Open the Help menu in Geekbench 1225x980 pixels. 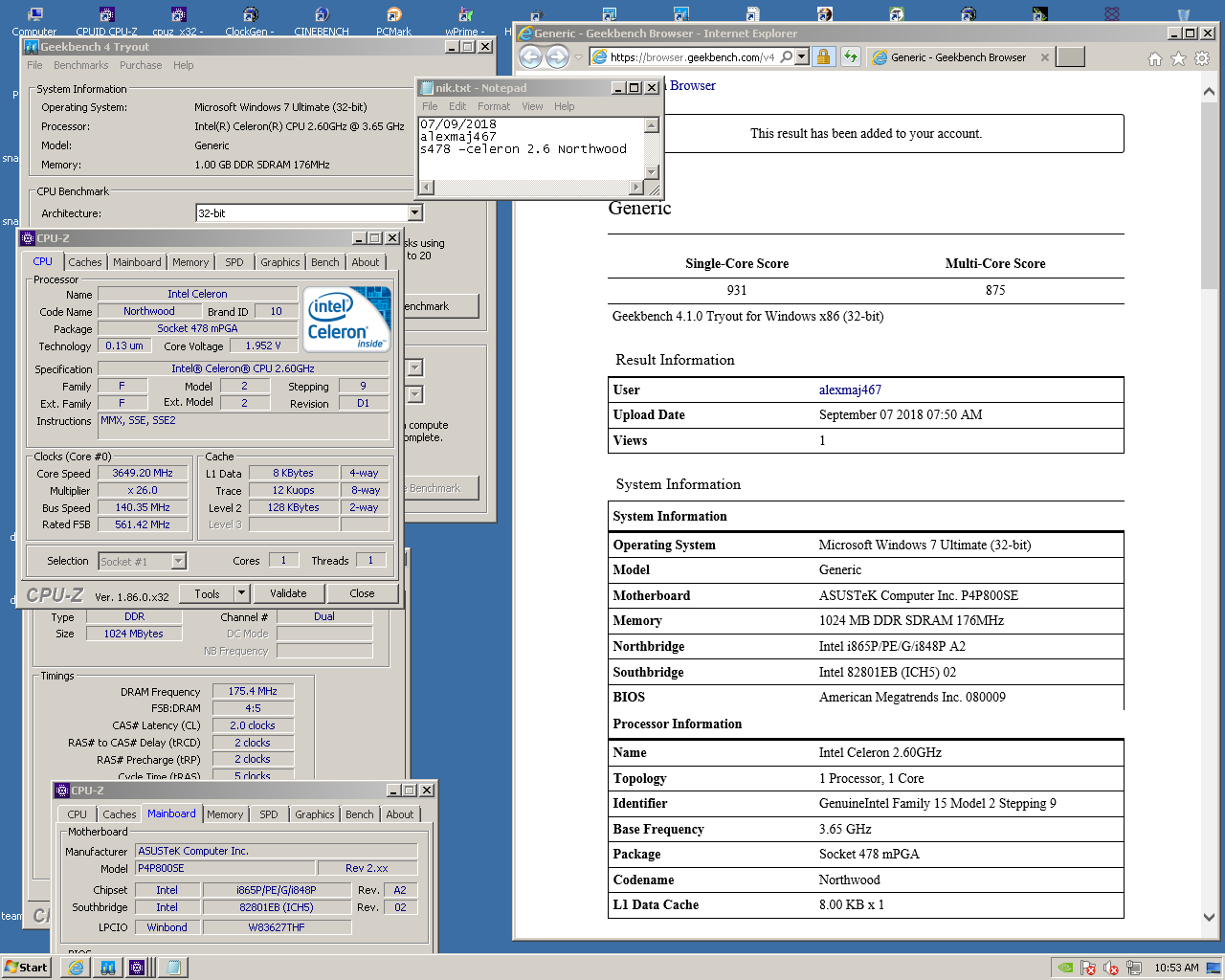tap(184, 65)
